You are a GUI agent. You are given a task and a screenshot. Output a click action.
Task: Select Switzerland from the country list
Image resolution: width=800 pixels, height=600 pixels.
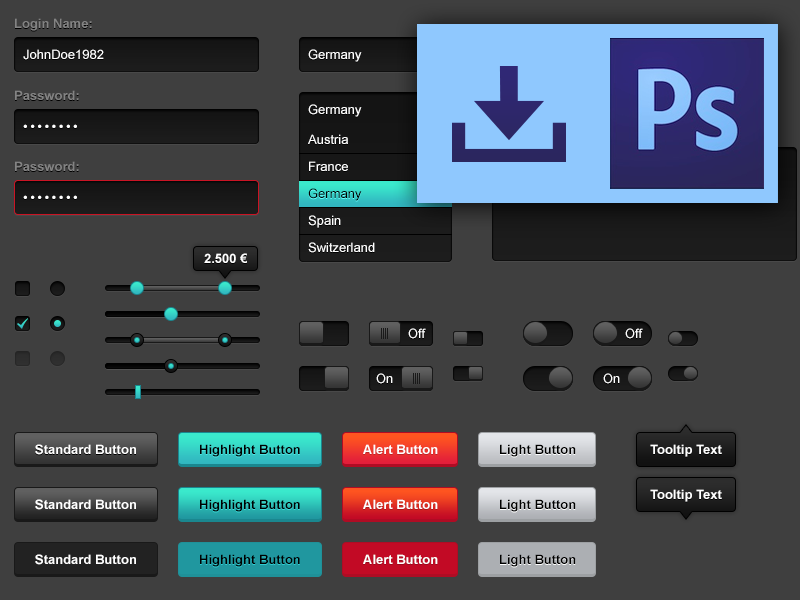click(x=375, y=248)
